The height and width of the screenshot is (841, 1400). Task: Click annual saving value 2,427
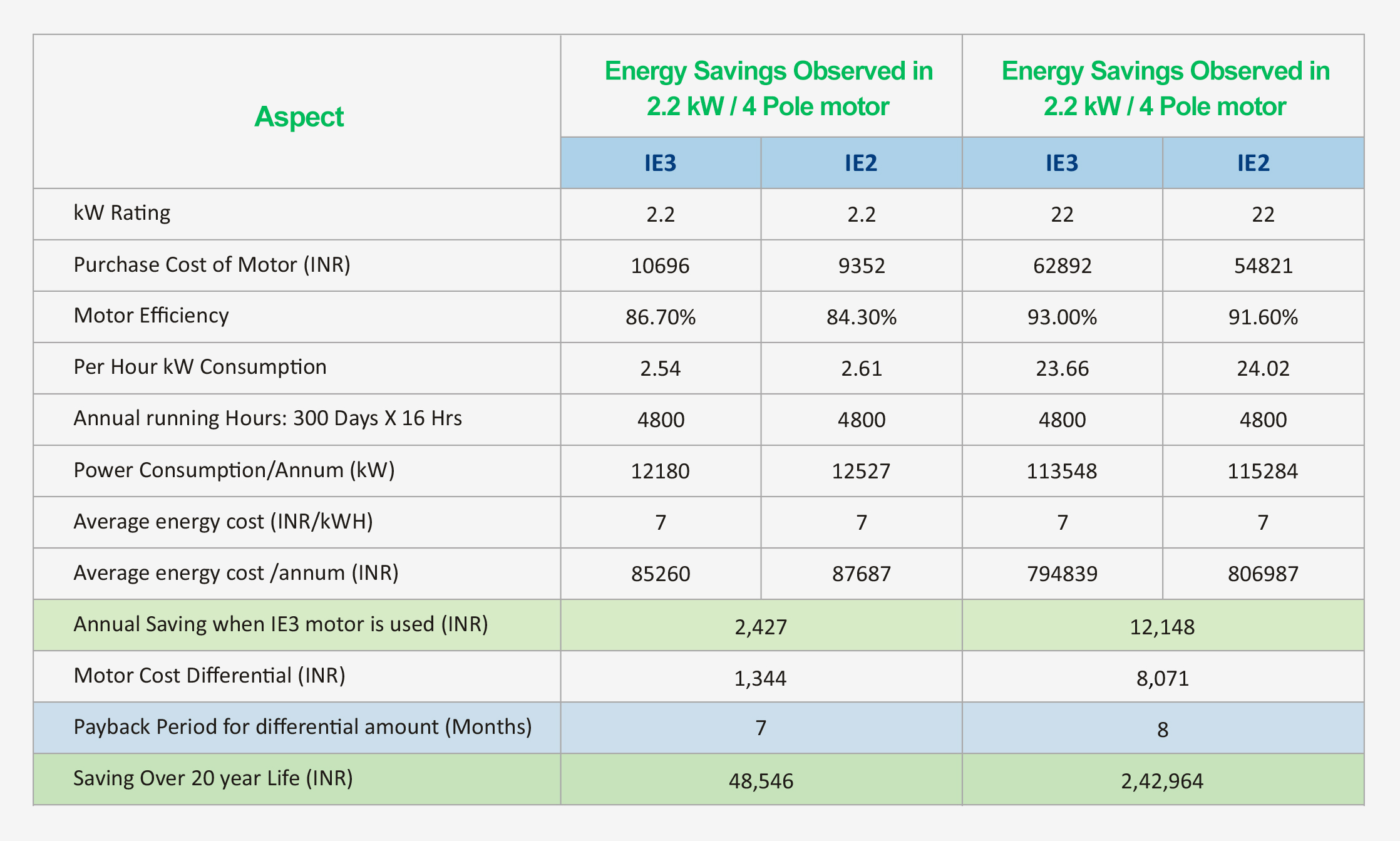[761, 627]
